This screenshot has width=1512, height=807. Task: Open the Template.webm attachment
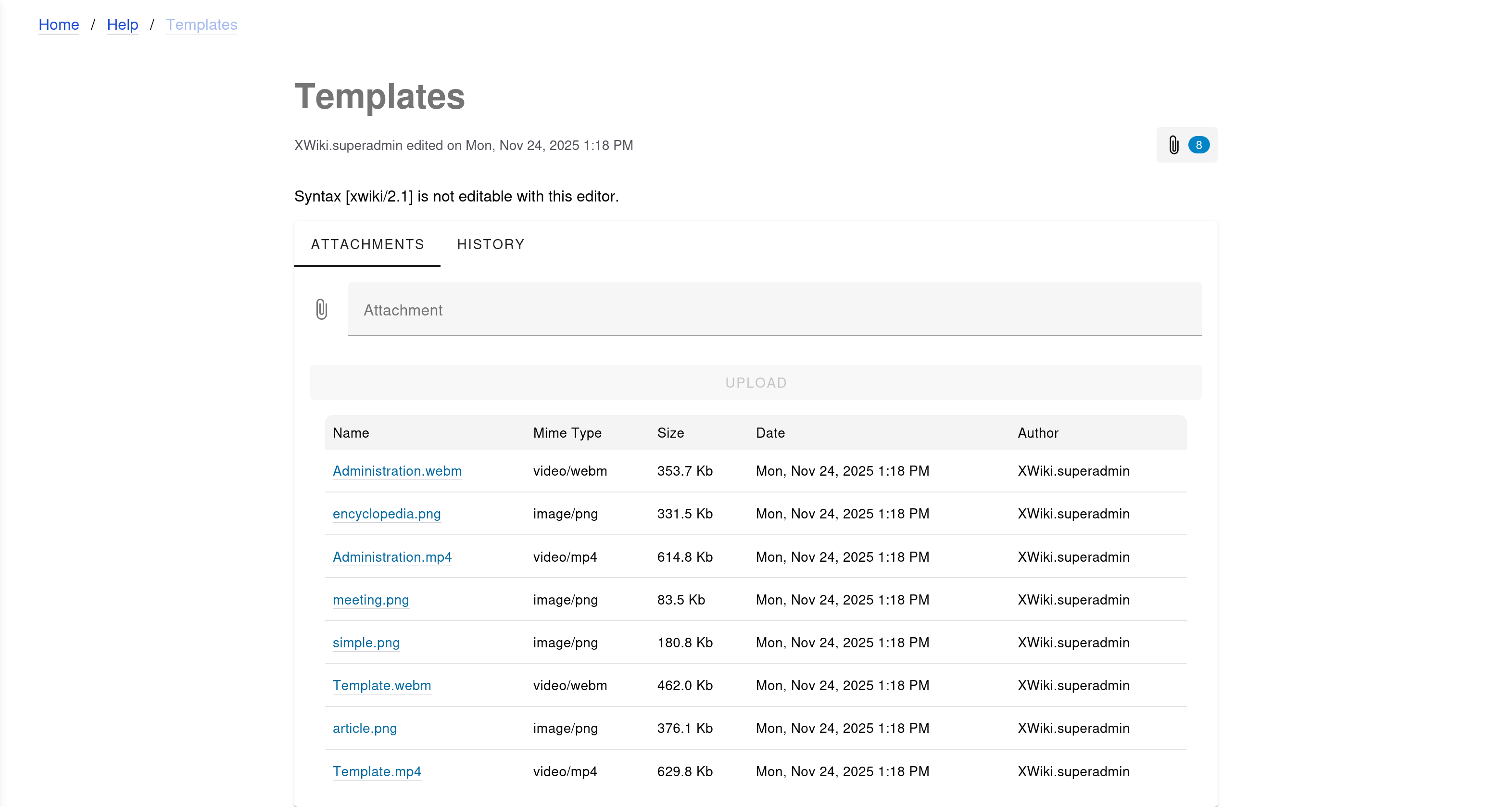pos(381,685)
